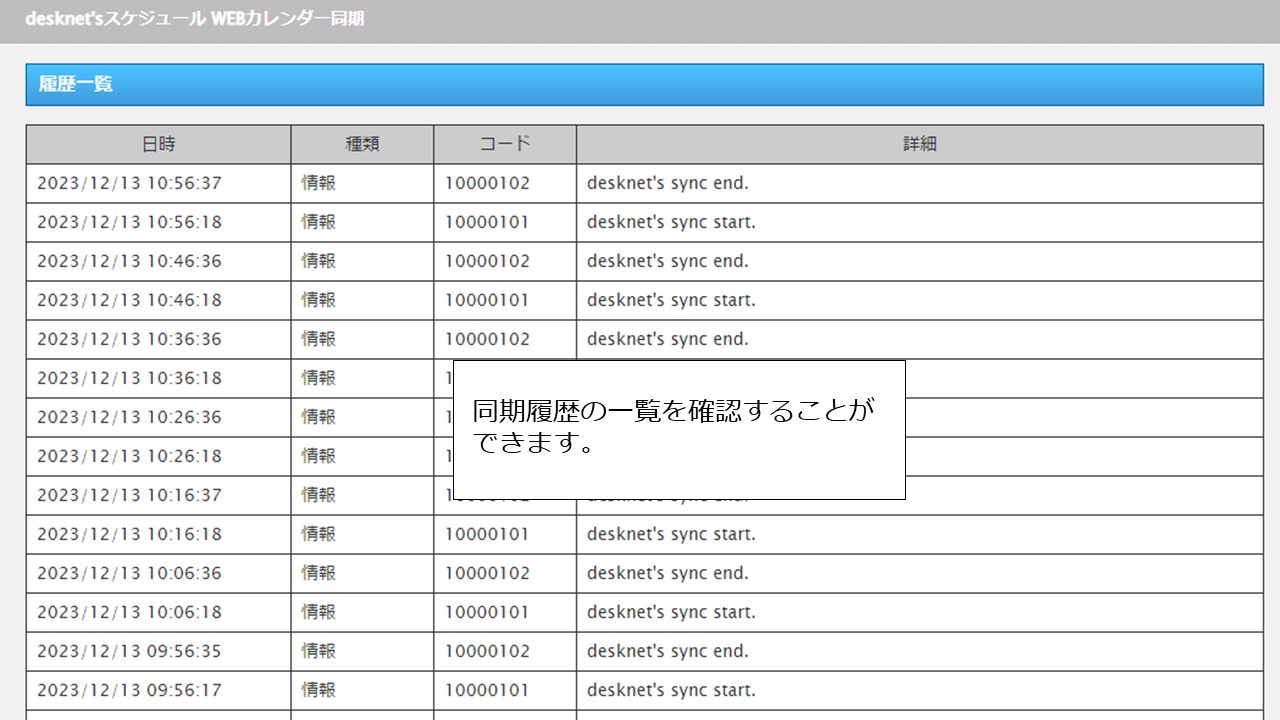Click 情報 in the 10:06:36 row
Image resolution: width=1280 pixels, height=720 pixels.
point(319,573)
